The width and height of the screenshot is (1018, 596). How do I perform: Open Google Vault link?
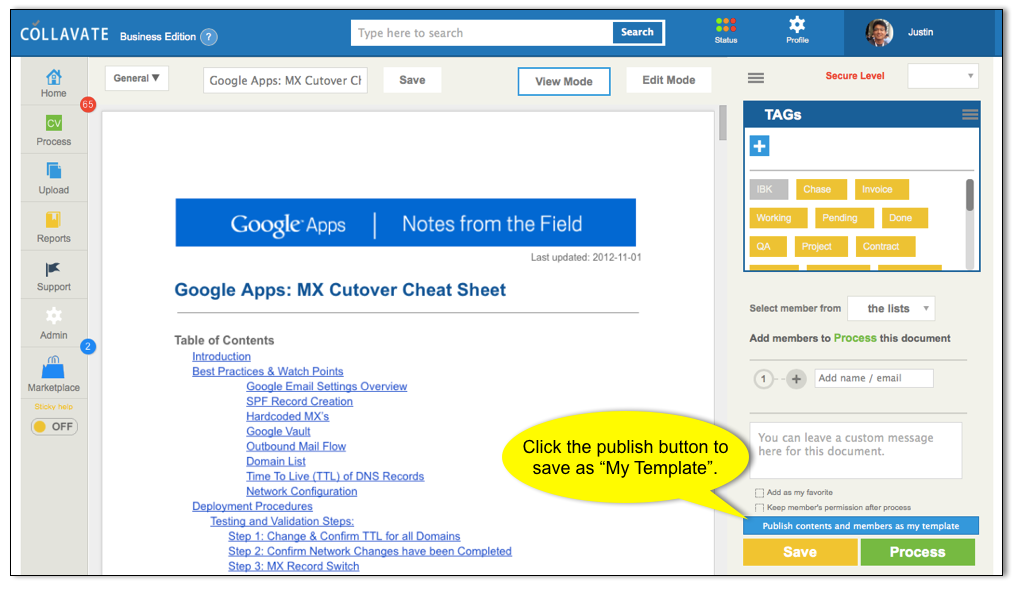tap(278, 431)
